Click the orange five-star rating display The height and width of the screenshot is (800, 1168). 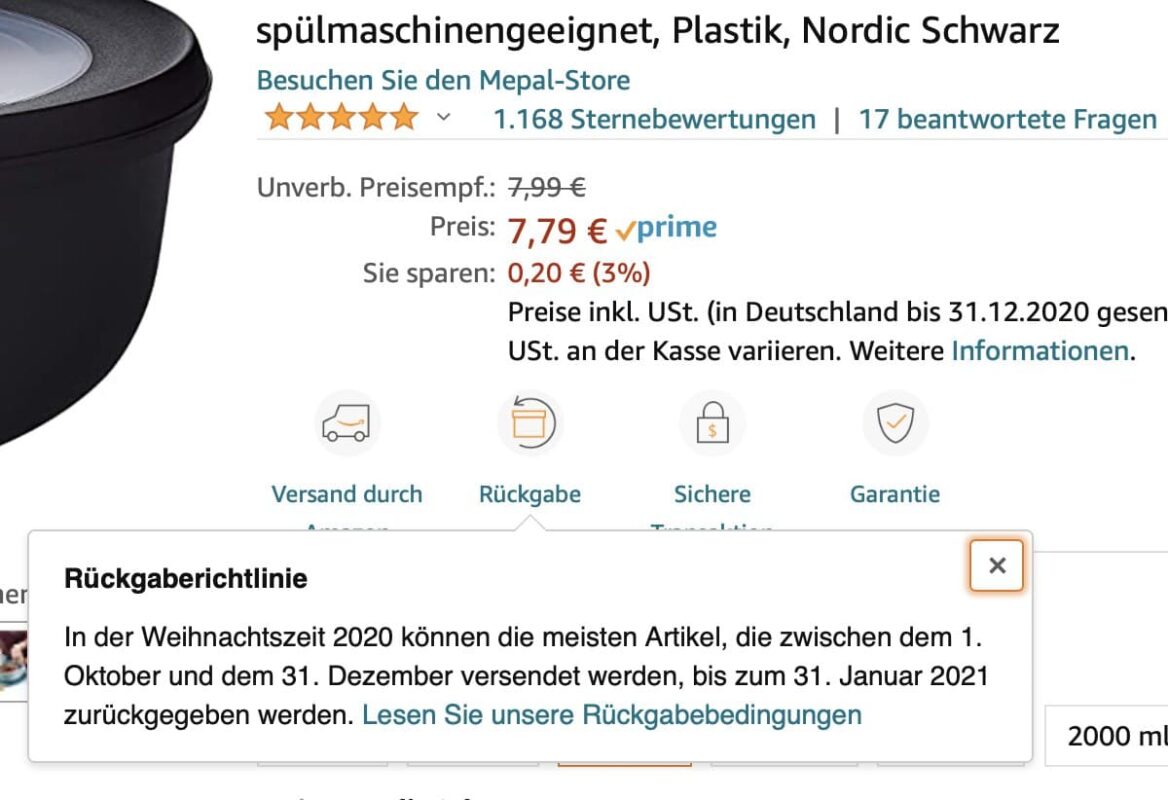[x=340, y=118]
